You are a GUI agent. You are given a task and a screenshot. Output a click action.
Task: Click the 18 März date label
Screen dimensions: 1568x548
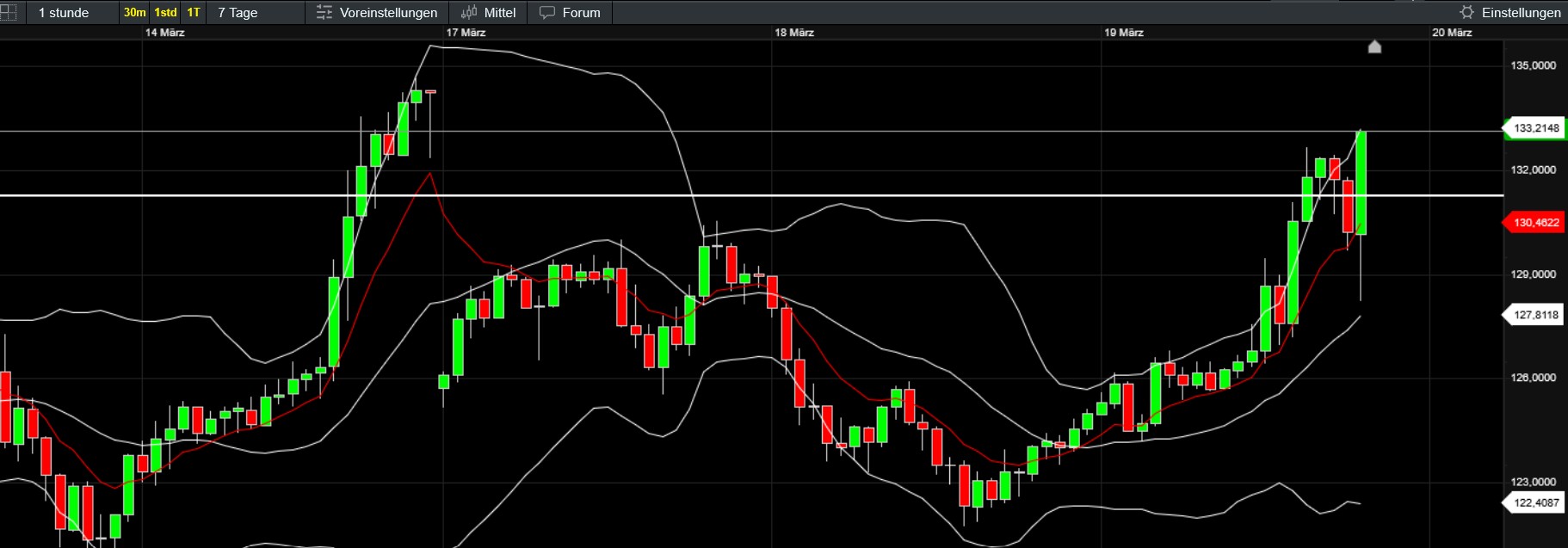[794, 33]
